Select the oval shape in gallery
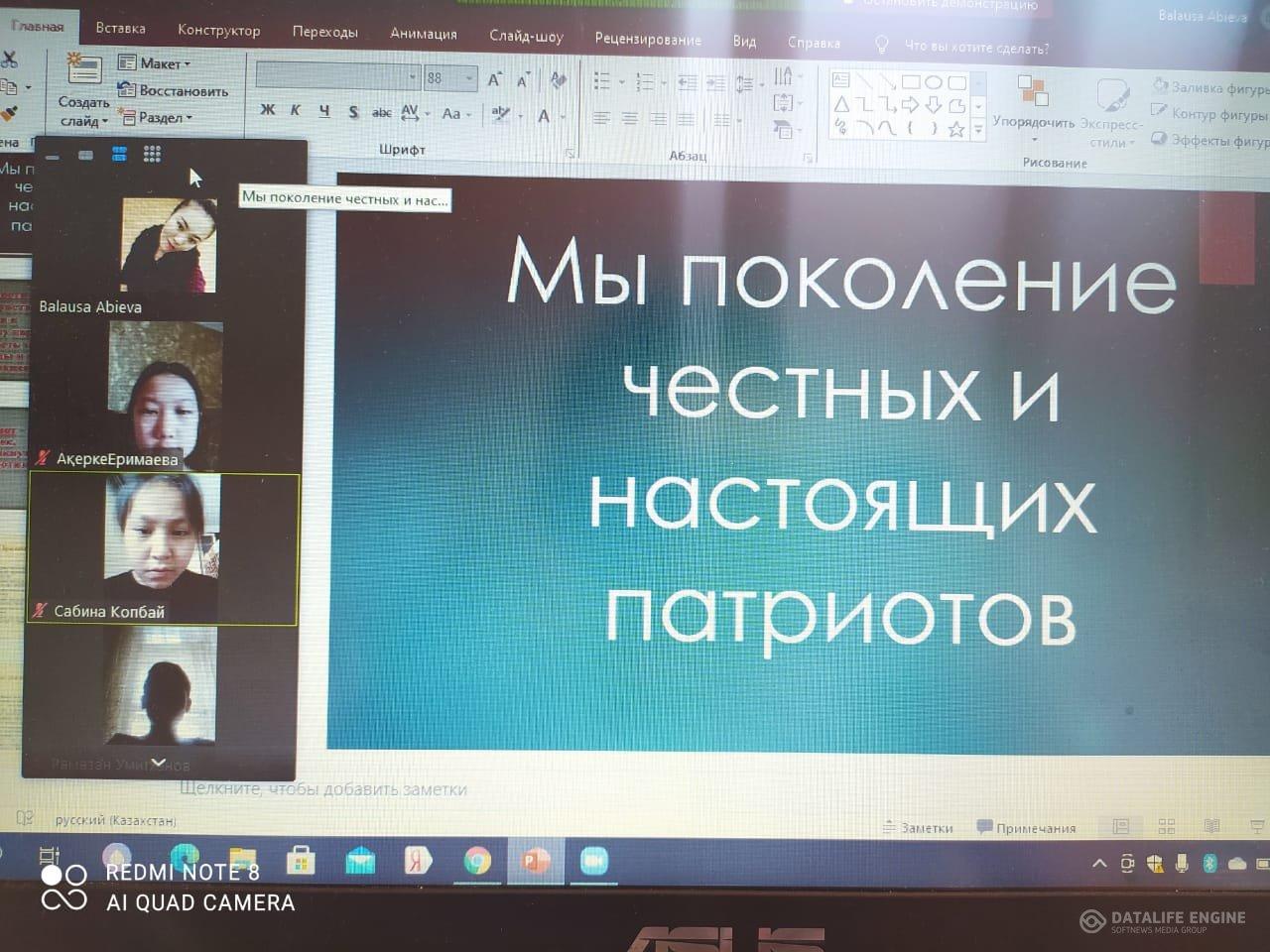This screenshot has width=1270, height=952. tap(934, 82)
